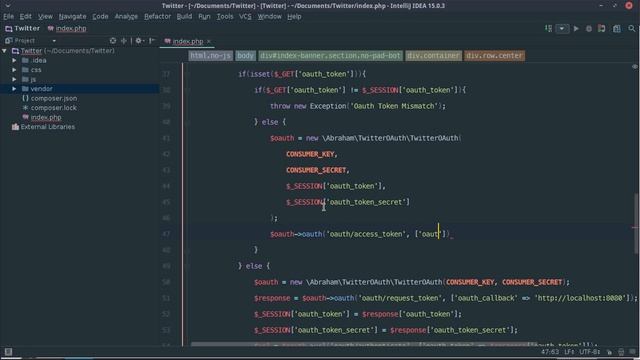Open the Project Structure icon
This screenshot has height=360, width=640.
617,29
